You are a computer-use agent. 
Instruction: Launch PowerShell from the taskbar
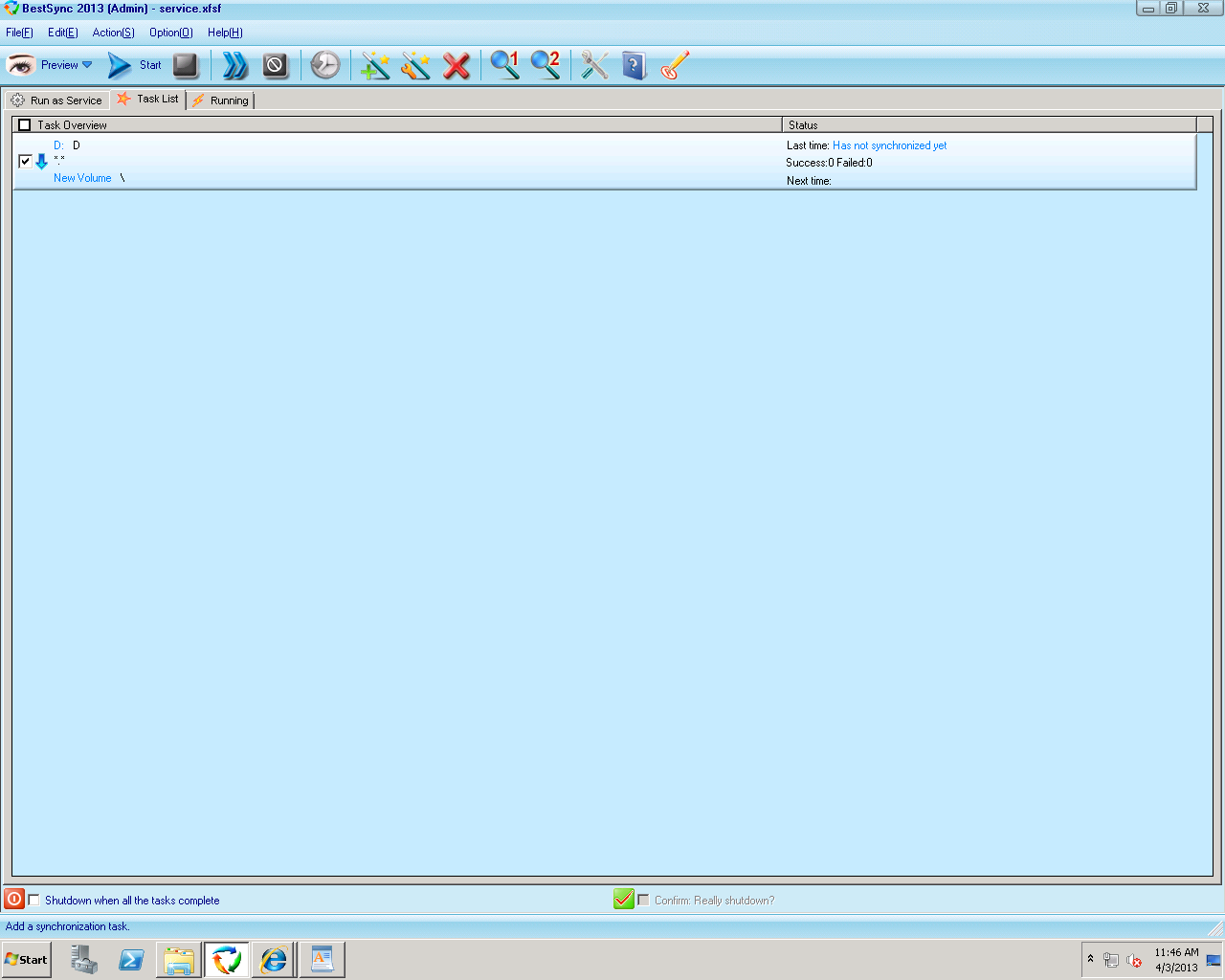(x=131, y=960)
